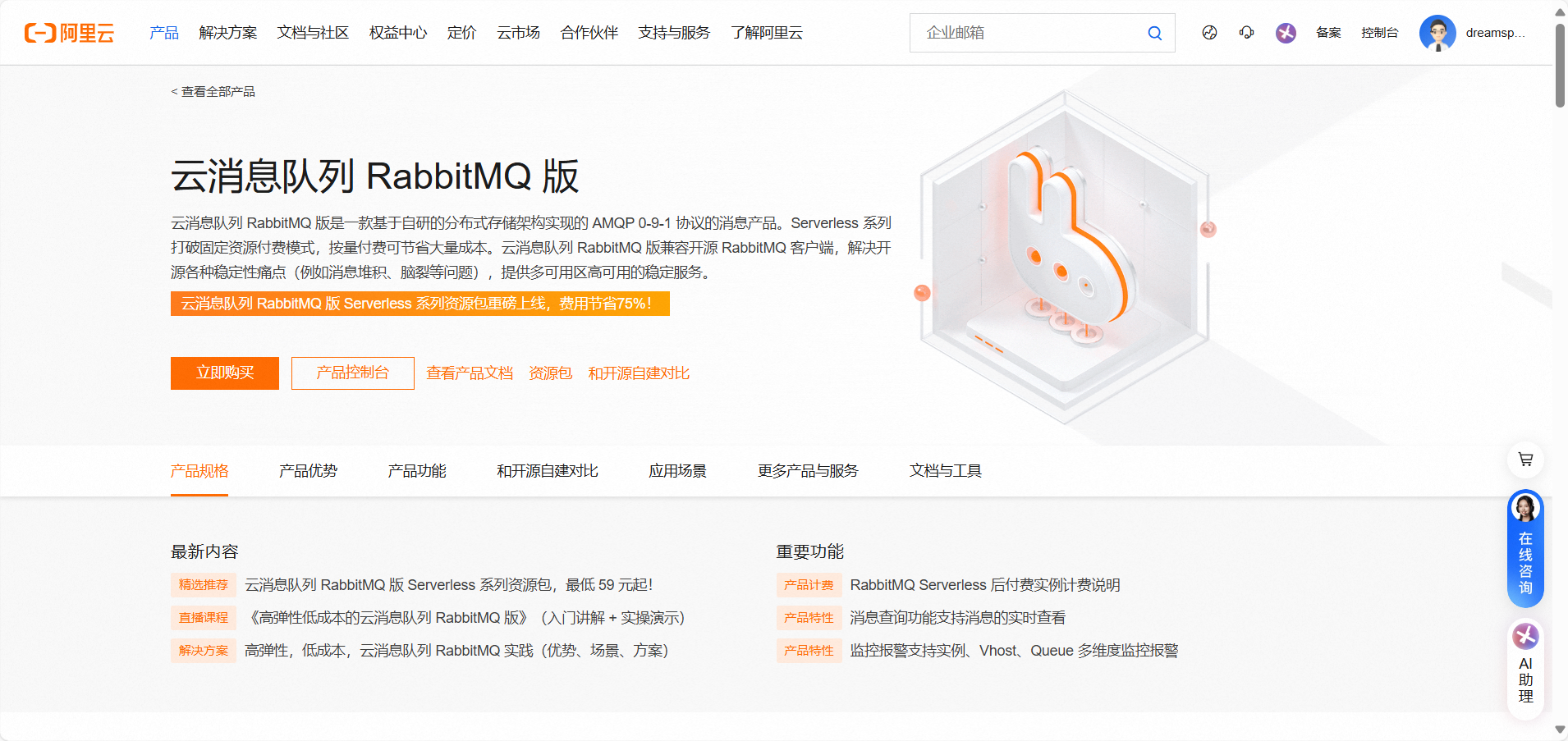The image size is (1568, 741).
Task: Click the user avatar icon
Action: pyautogui.click(x=1437, y=33)
